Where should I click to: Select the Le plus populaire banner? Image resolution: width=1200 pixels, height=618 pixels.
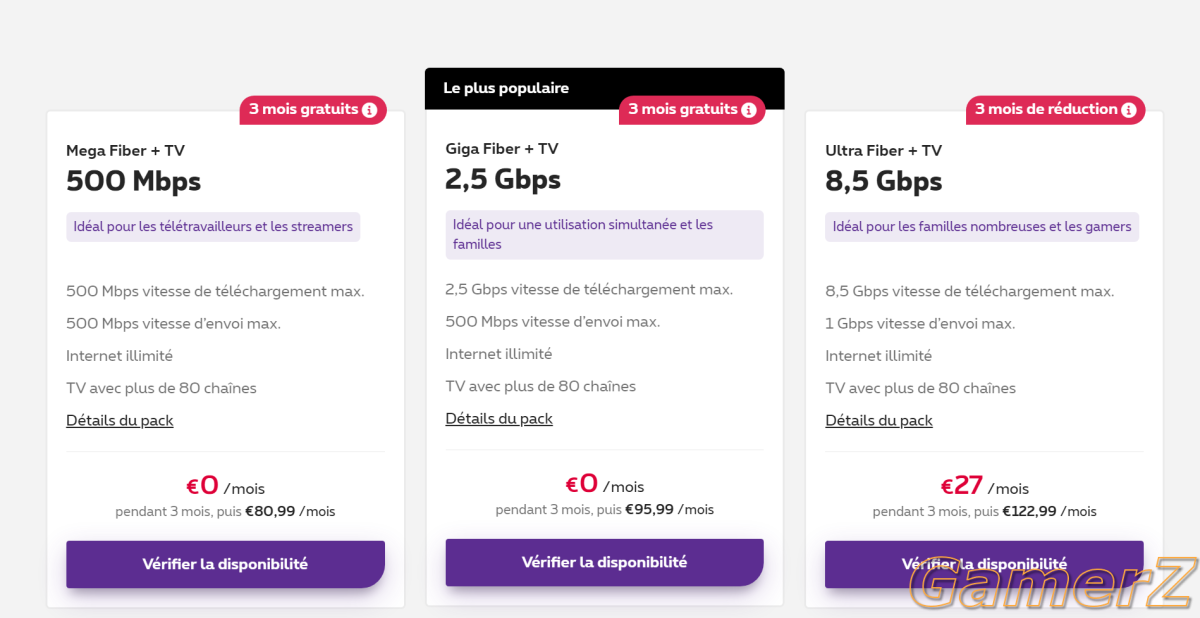[x=604, y=88]
